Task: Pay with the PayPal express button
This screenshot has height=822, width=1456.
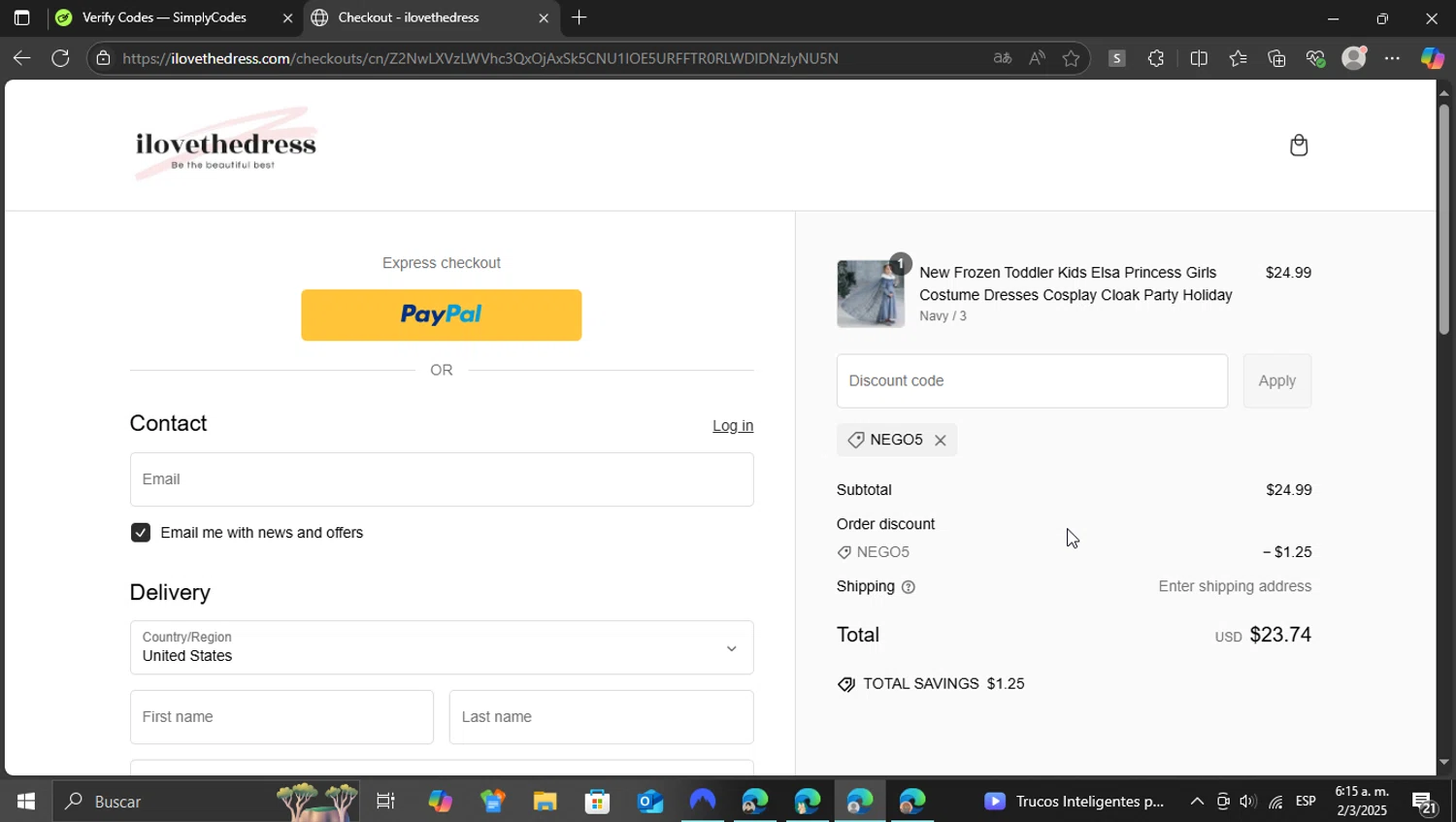Action: 442,315
